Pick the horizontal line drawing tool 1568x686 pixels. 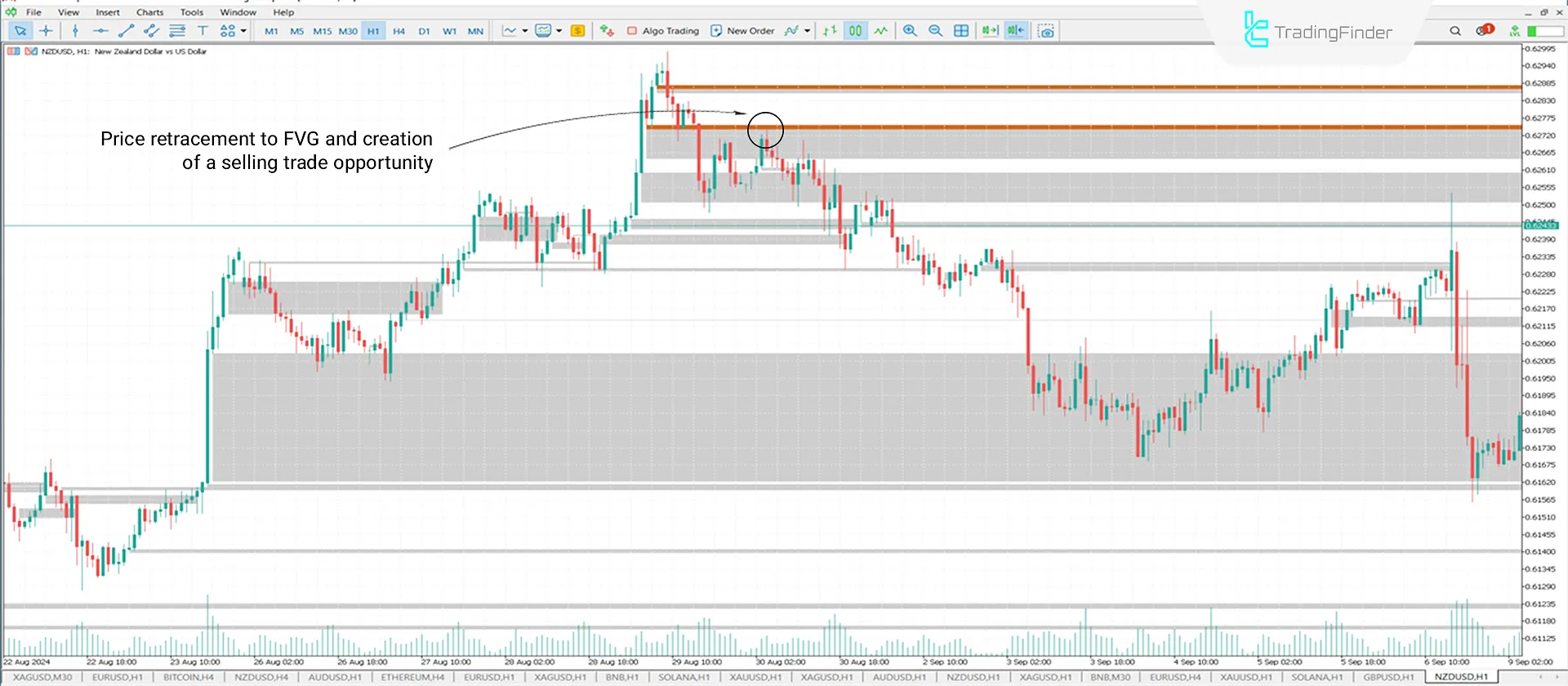coord(100,31)
